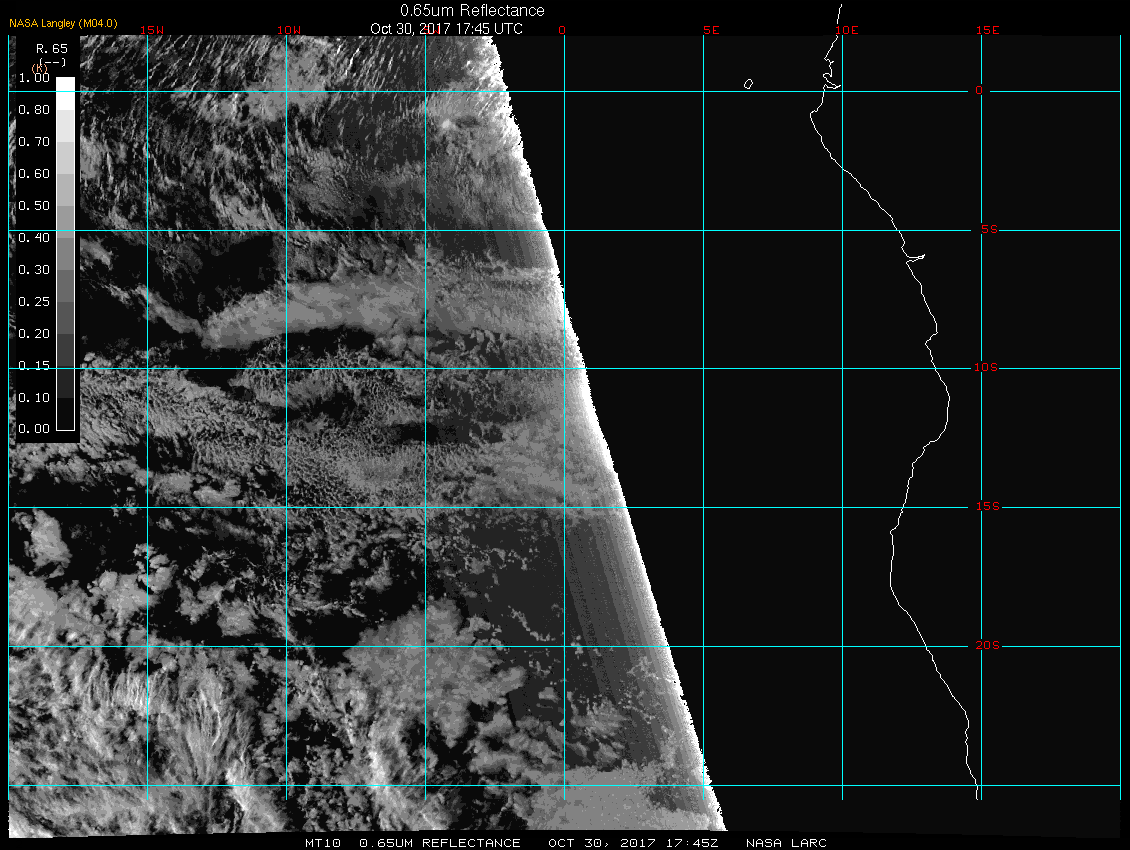
Task: Click the 0.20 value on the reflectance scale
Action: click(34, 334)
